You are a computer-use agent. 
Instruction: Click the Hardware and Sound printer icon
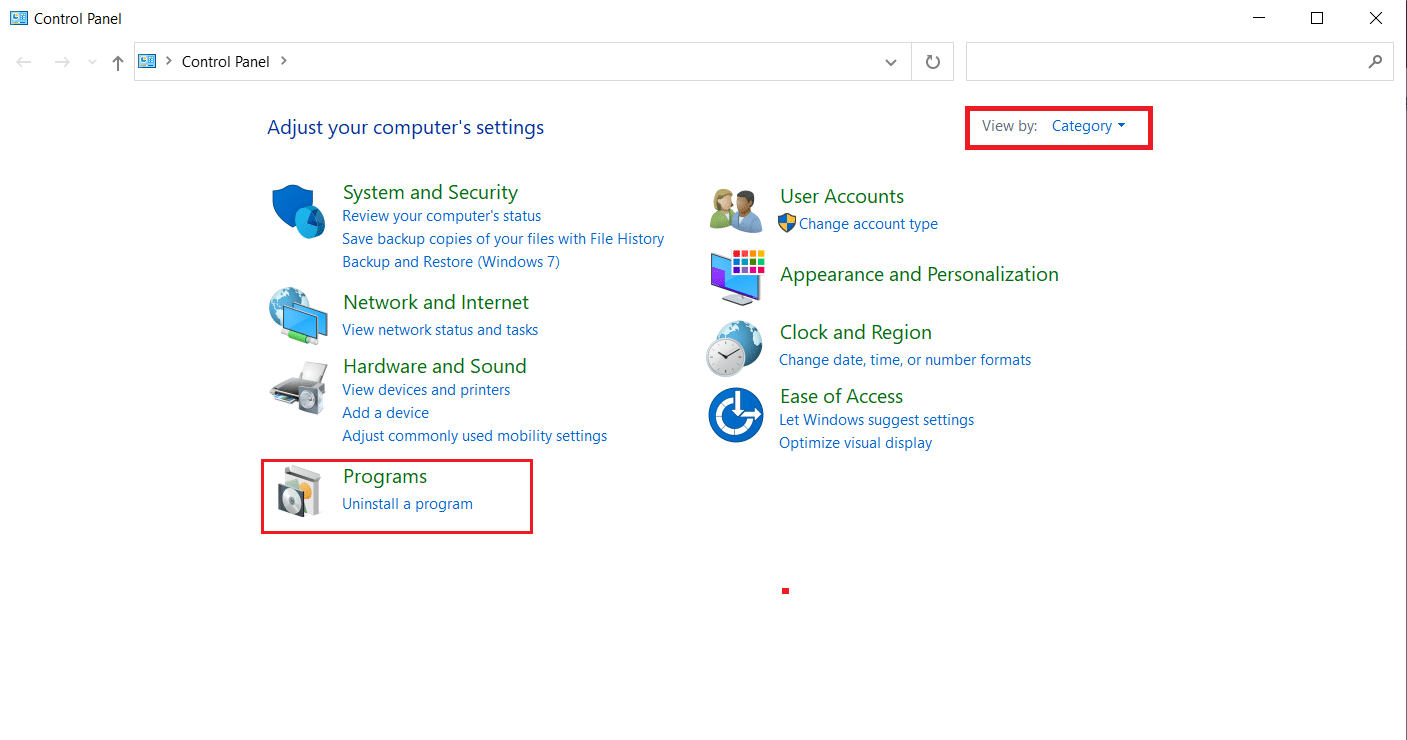pyautogui.click(x=298, y=387)
